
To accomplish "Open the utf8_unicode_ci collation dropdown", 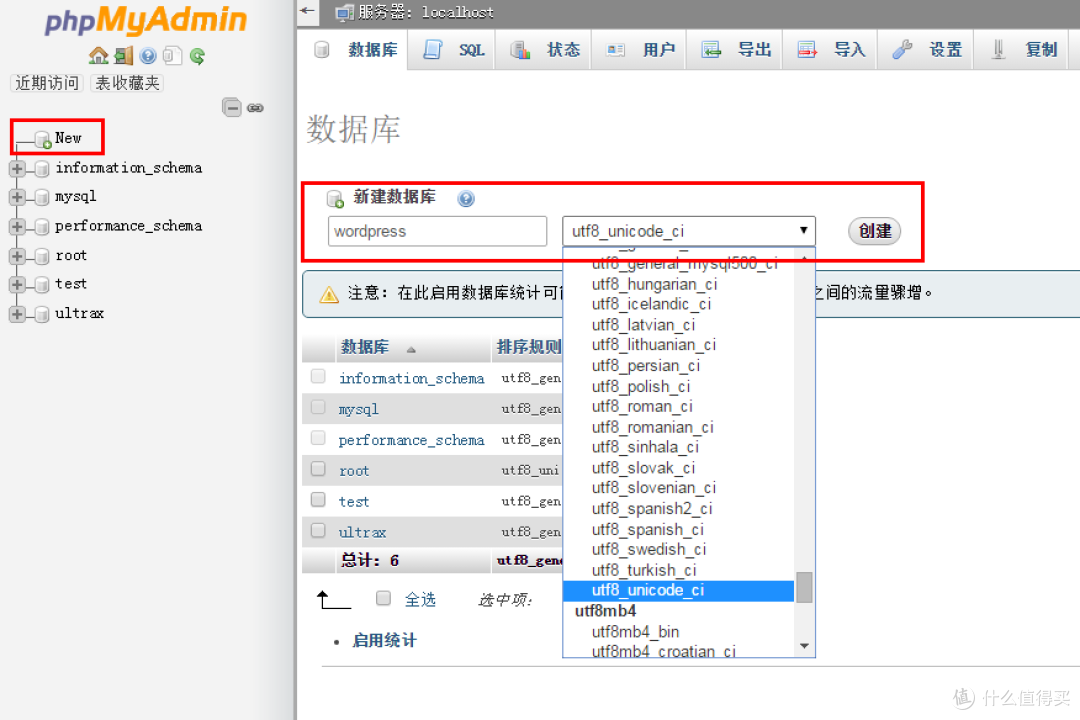I will coord(689,231).
